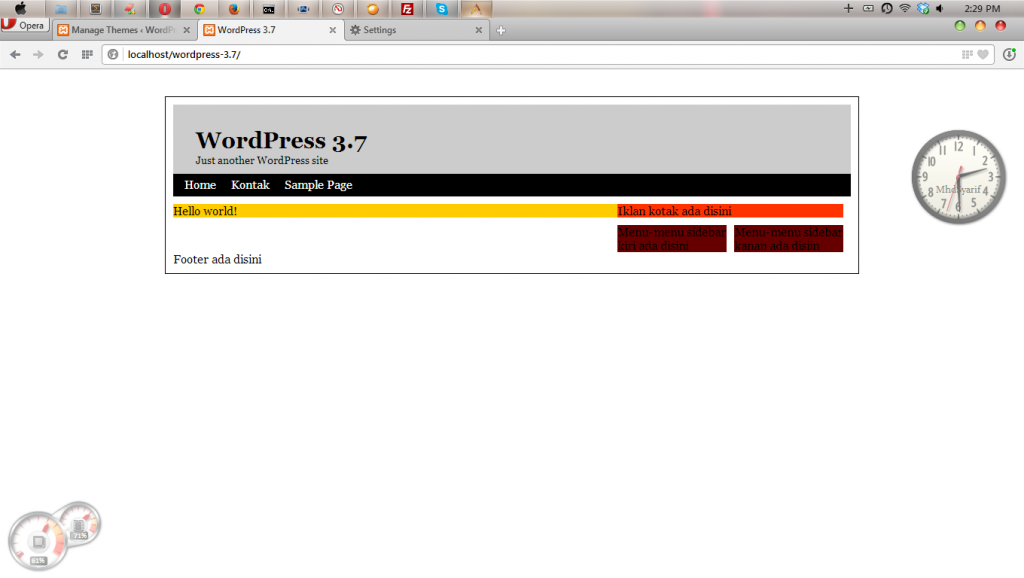Image resolution: width=1024 pixels, height=578 pixels.
Task: Close the Manage Themes tab
Action: click(187, 30)
